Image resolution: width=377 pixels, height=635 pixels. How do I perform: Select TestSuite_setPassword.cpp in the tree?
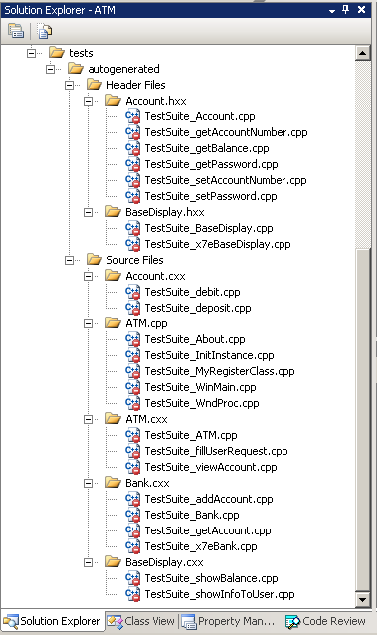[x=211, y=196]
